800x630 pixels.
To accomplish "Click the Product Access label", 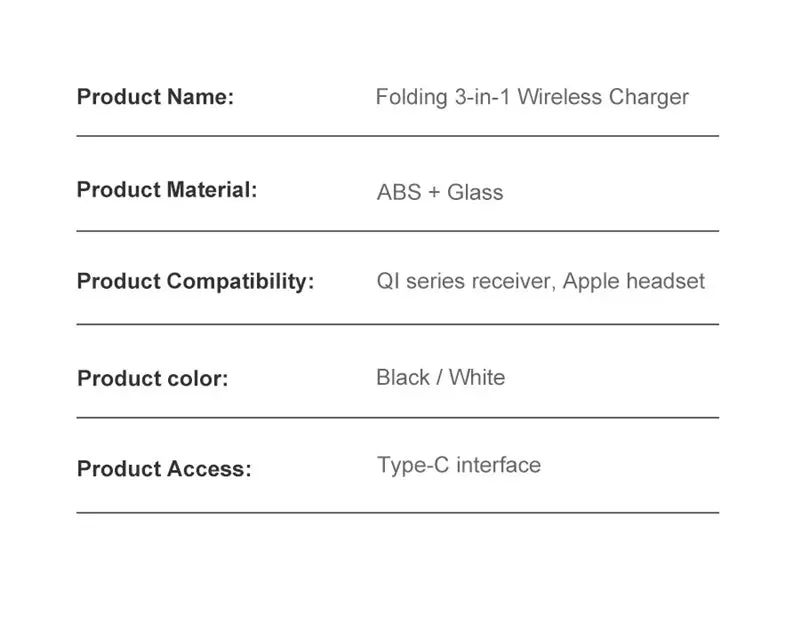I will 164,469.
